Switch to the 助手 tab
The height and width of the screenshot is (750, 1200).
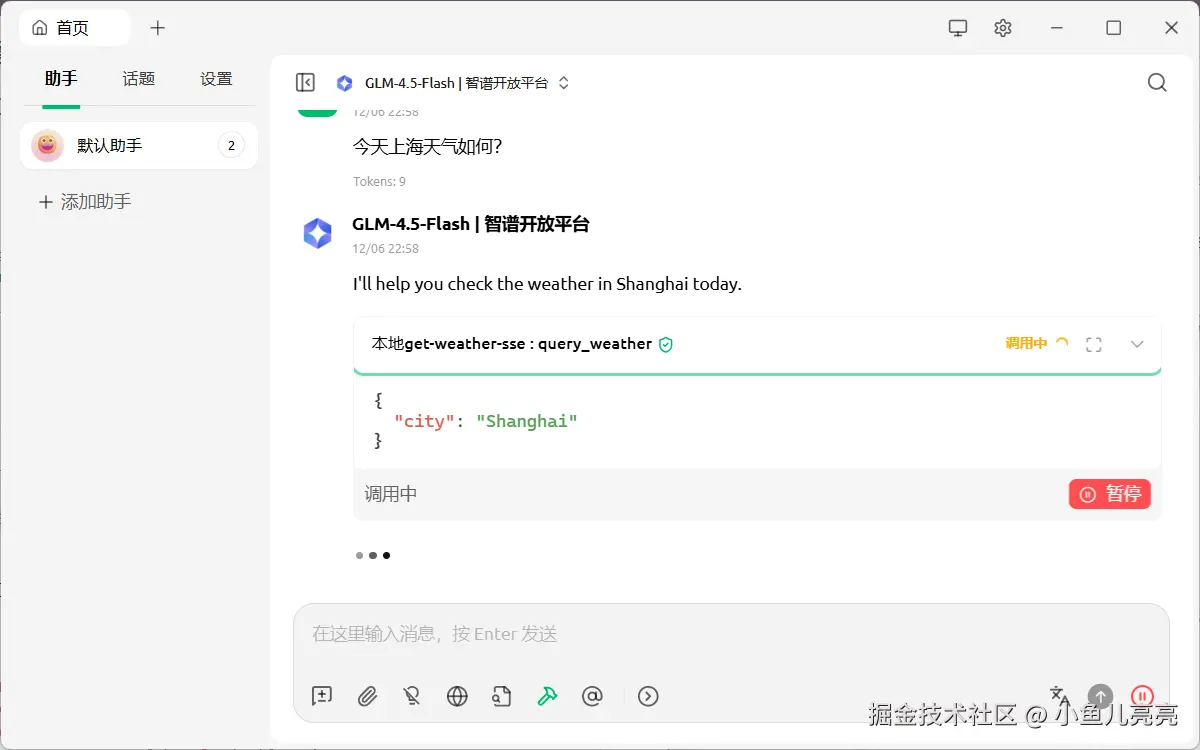[x=61, y=78]
